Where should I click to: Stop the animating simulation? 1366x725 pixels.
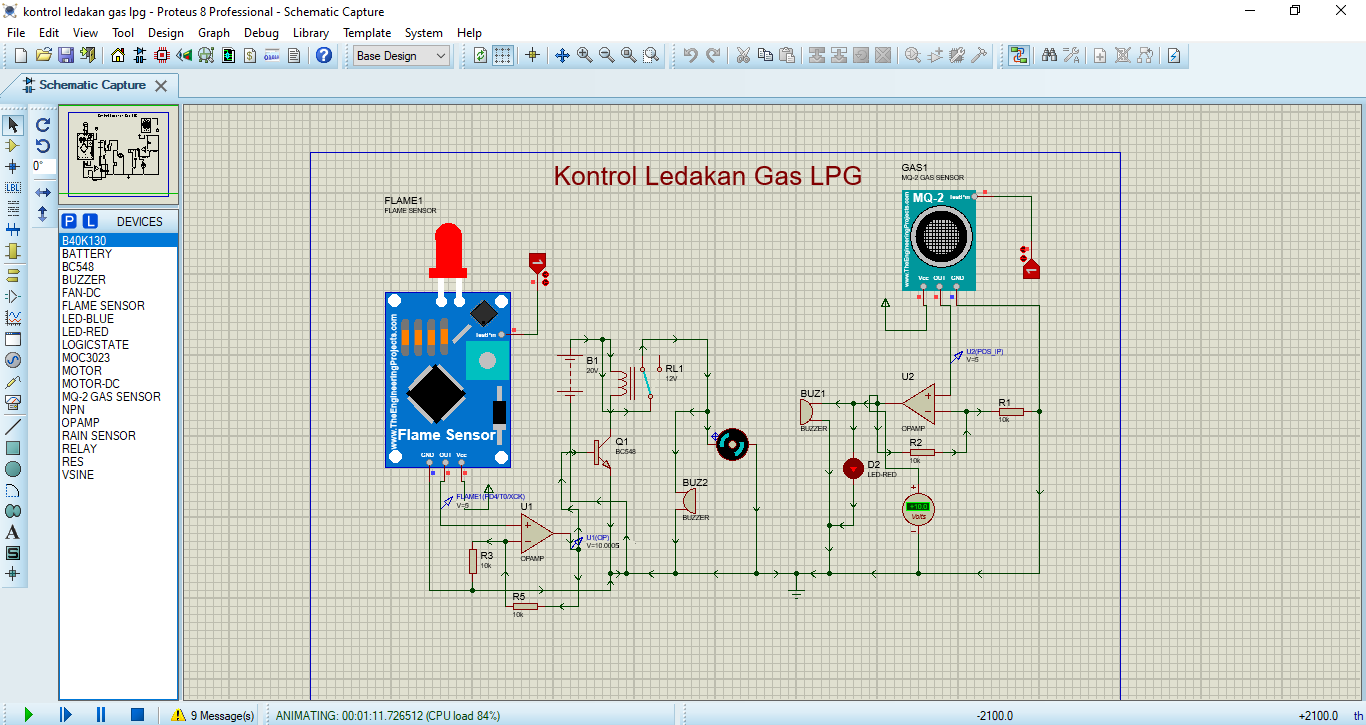(136, 713)
